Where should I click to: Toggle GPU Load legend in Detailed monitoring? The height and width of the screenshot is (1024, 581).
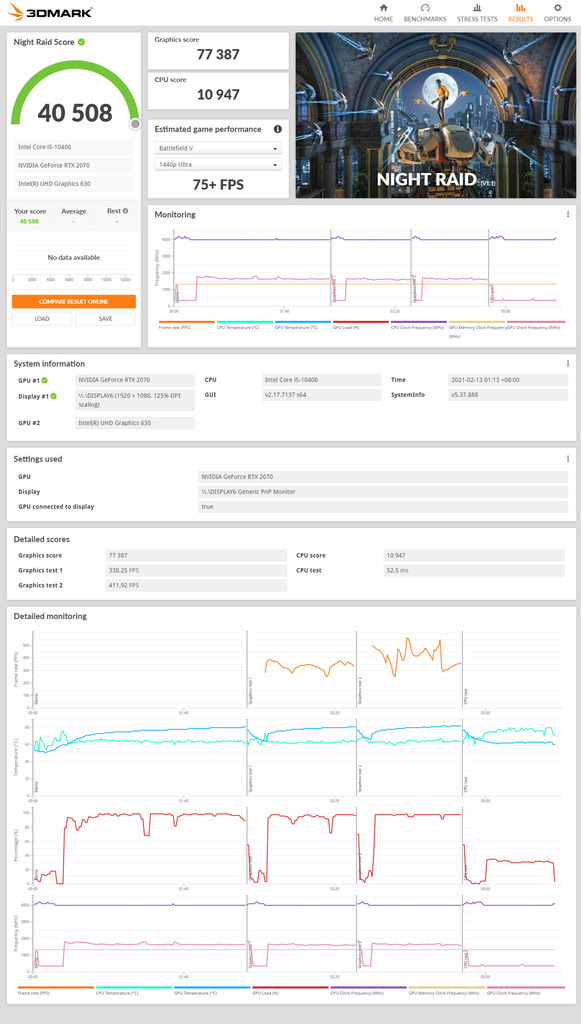coord(290,990)
